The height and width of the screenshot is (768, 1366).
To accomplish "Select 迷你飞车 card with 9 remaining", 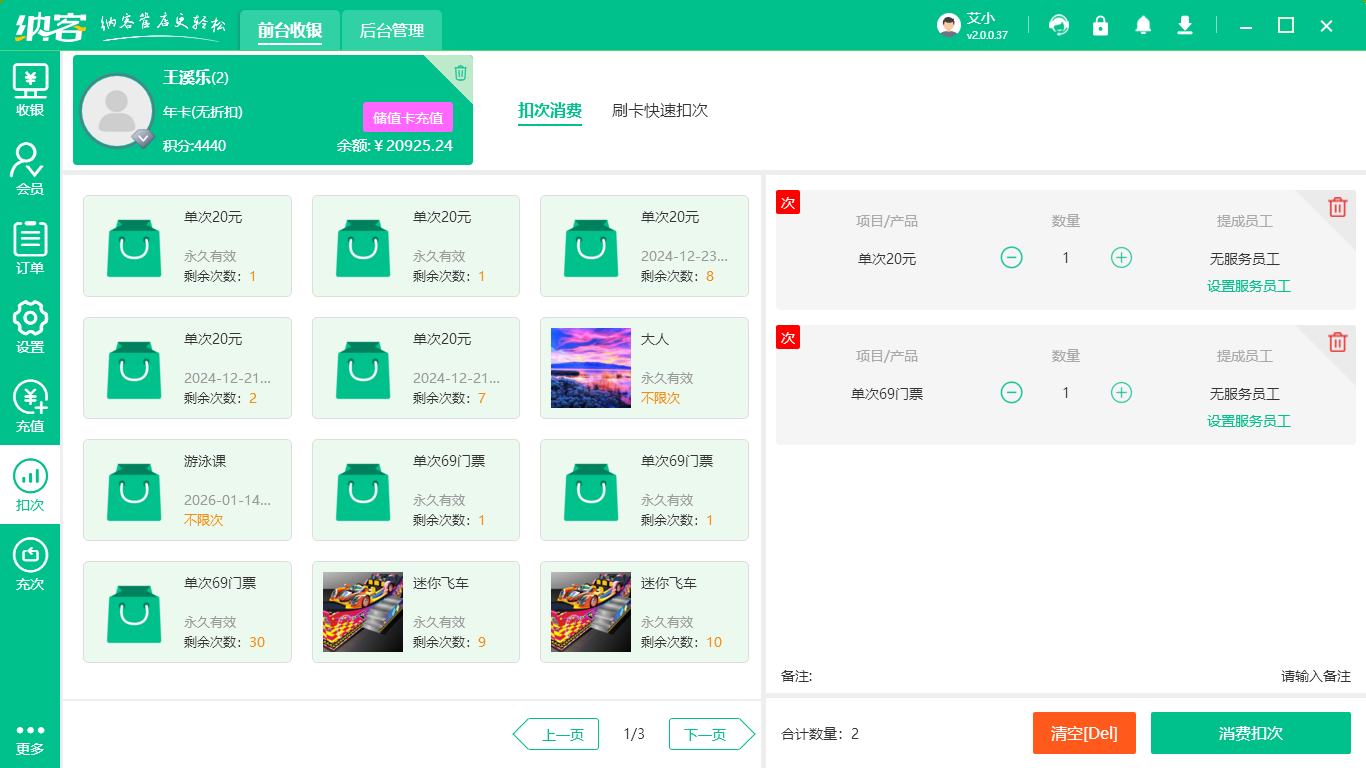I will point(416,612).
